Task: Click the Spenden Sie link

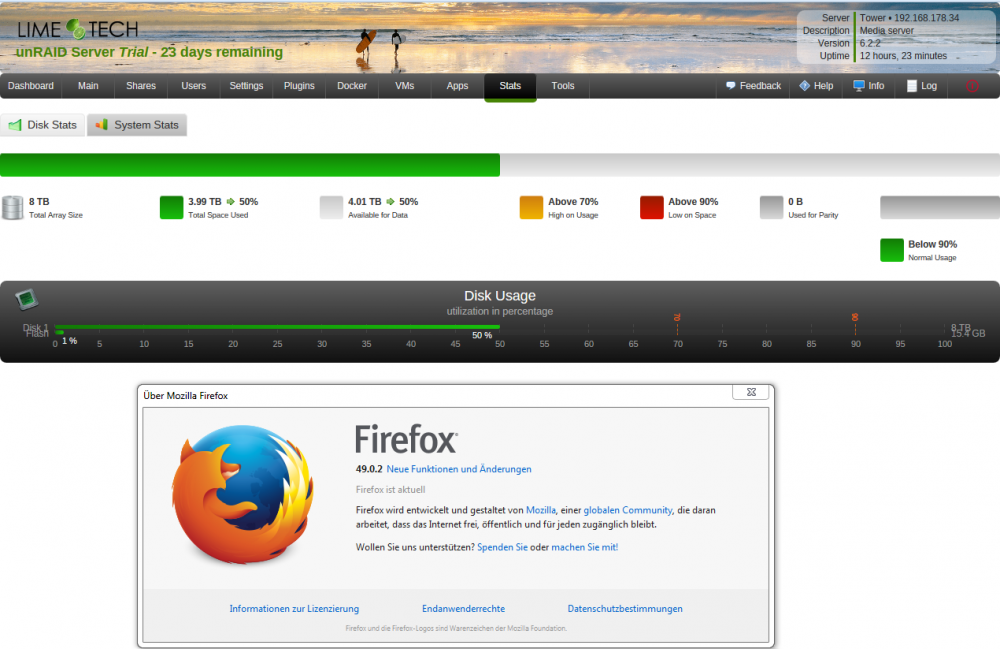Action: [x=502, y=547]
